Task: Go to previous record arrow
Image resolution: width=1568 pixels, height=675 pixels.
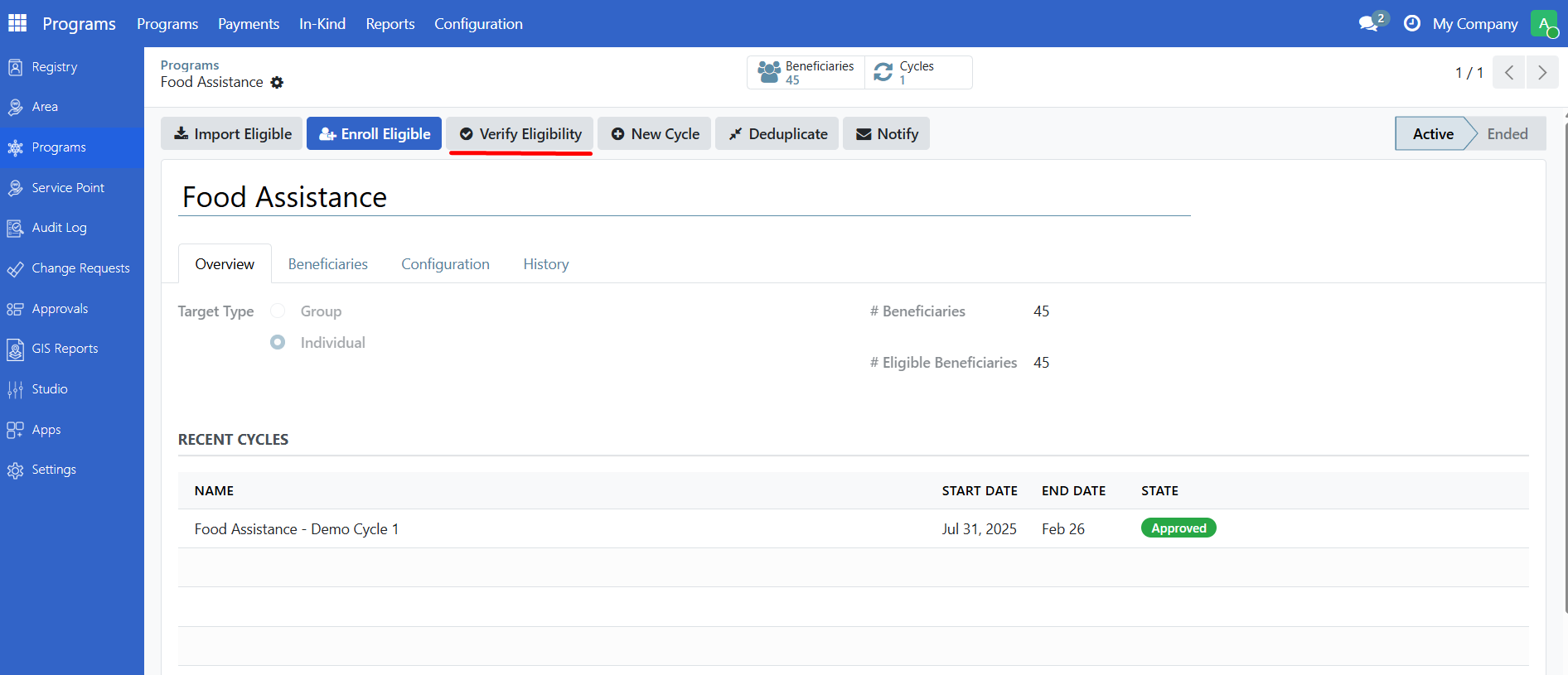Action: (x=1509, y=73)
